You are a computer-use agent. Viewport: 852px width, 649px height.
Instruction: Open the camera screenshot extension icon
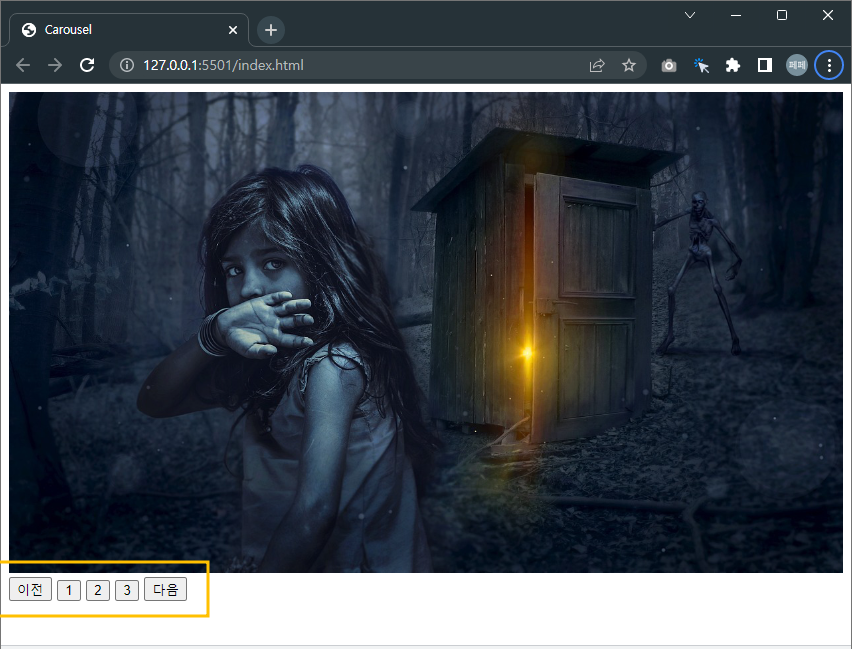pyautogui.click(x=669, y=64)
